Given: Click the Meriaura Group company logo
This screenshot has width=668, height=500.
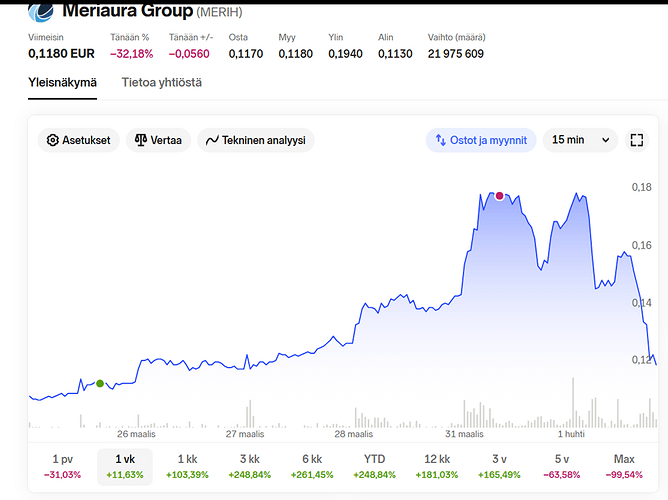Looking at the screenshot, I should [41, 12].
